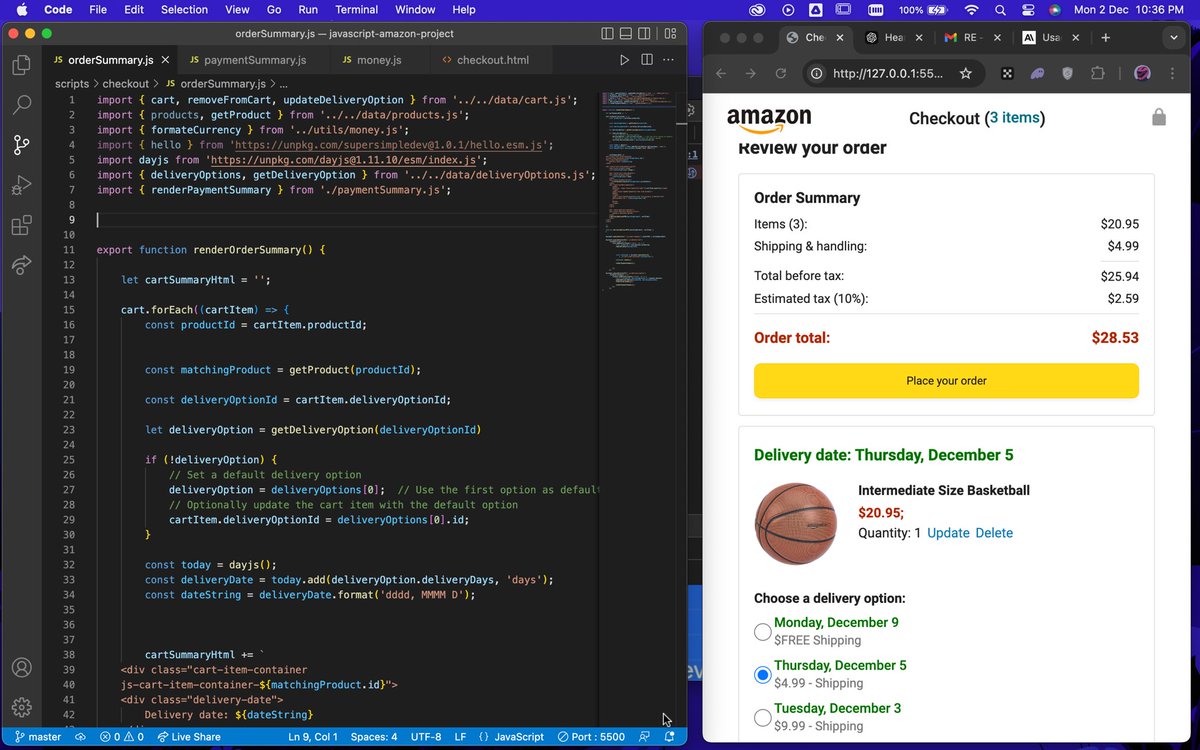Open the errors and warnings counter
The width and height of the screenshot is (1200, 750).
(122, 737)
